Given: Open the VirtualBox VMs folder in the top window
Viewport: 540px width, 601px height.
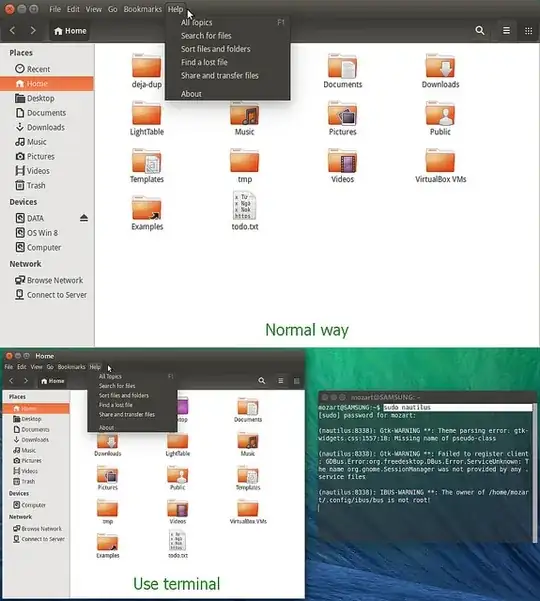Looking at the screenshot, I should click(440, 166).
